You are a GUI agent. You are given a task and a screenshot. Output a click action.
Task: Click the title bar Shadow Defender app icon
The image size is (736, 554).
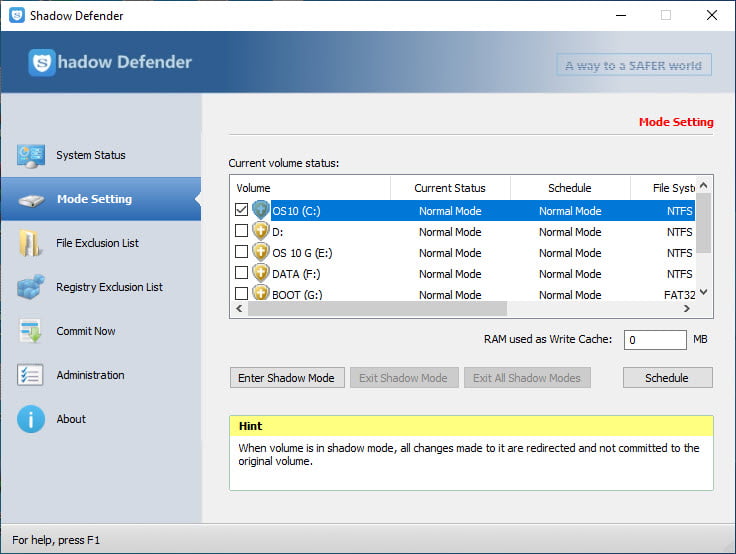(17, 15)
